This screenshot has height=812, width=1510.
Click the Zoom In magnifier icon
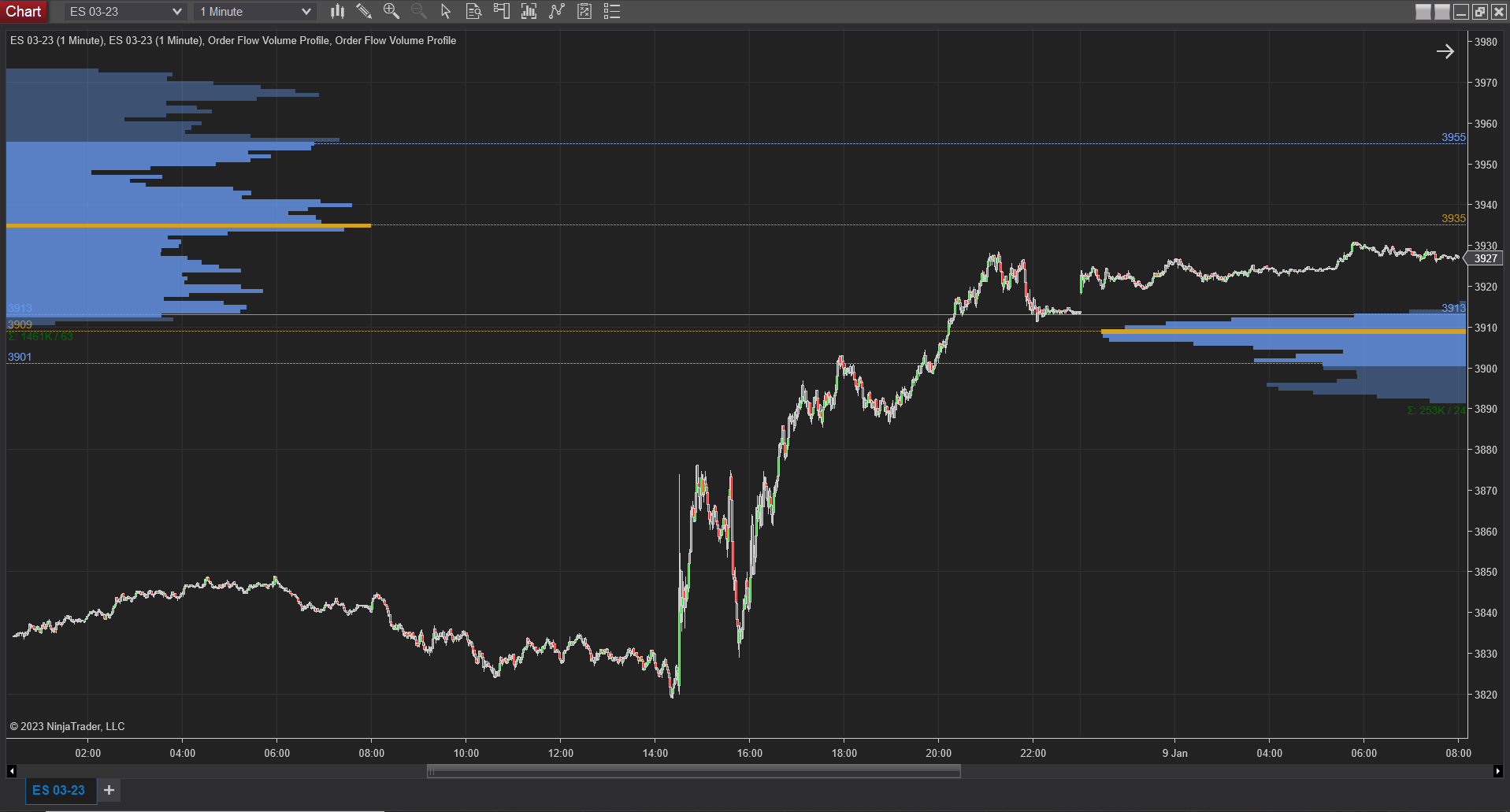[x=391, y=11]
